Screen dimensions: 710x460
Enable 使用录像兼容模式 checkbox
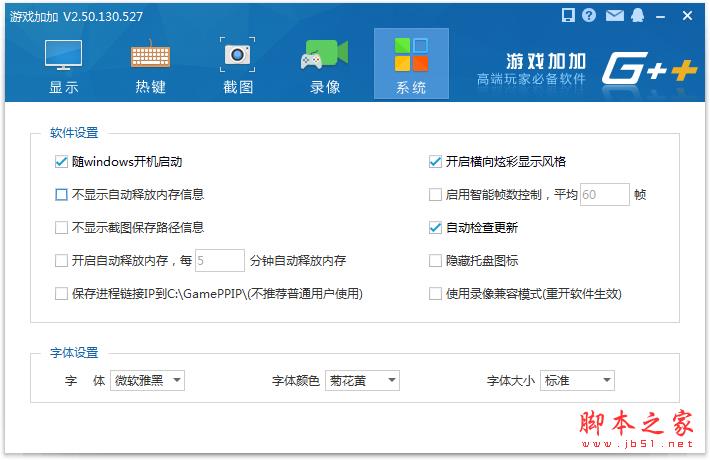(435, 294)
